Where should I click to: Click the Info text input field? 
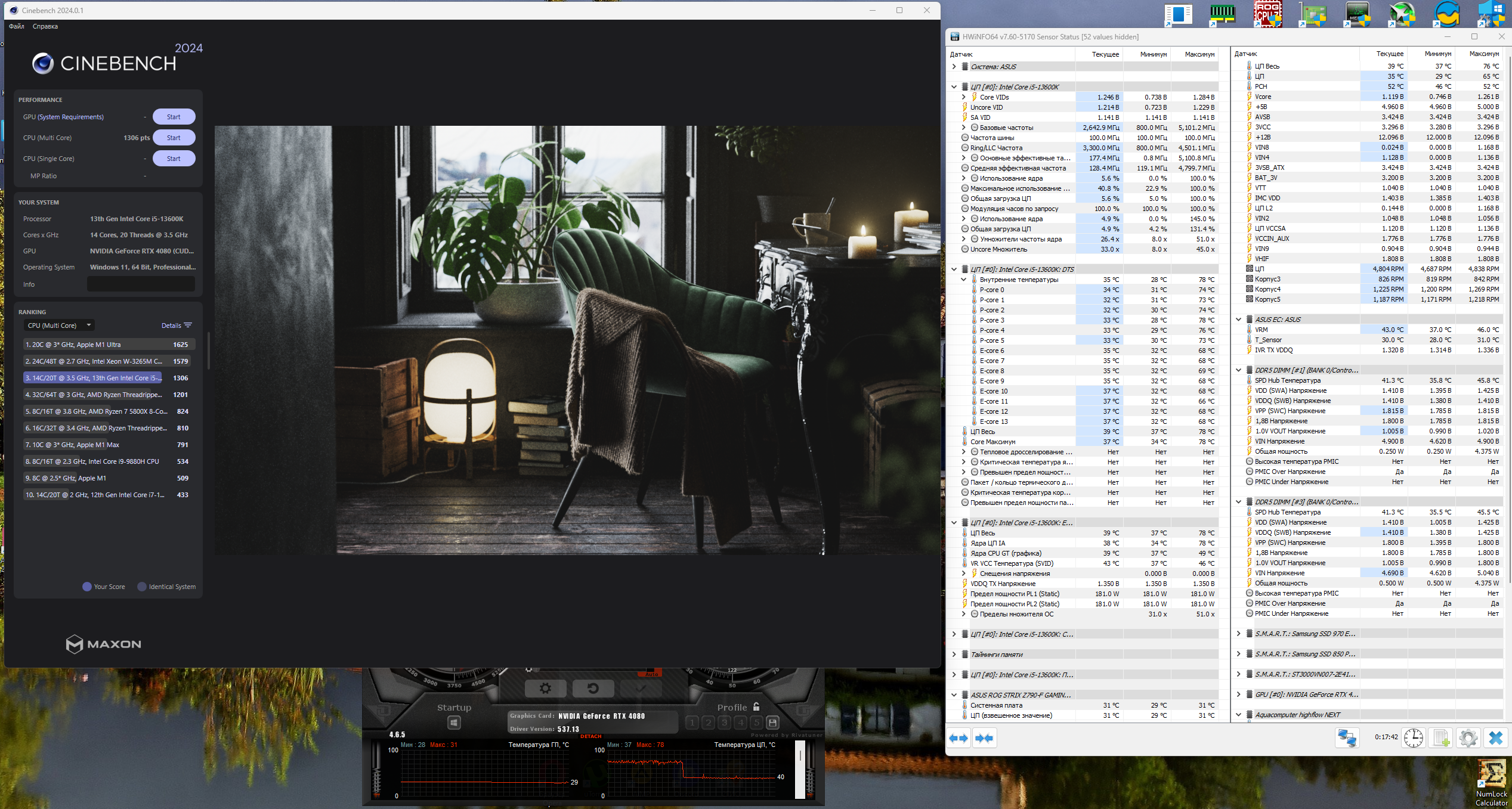pos(141,284)
